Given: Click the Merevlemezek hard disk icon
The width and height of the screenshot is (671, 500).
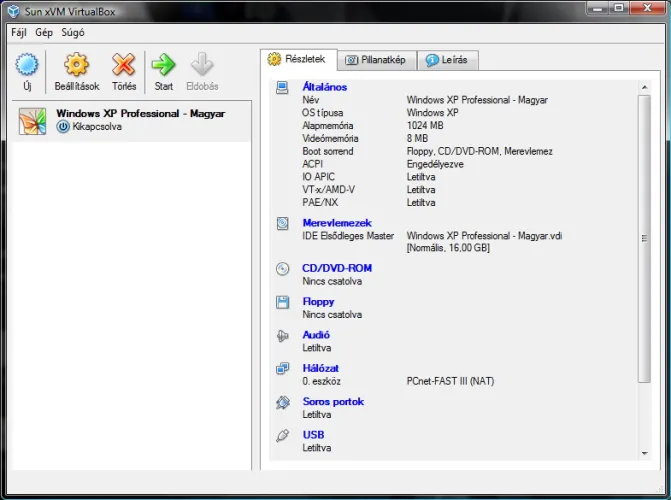Looking at the screenshot, I should click(282, 223).
